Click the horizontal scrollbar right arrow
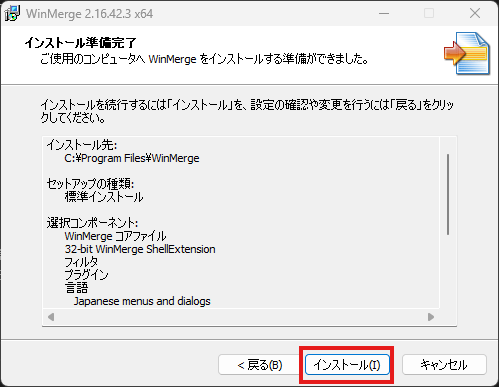499x387 pixels. coord(431,317)
